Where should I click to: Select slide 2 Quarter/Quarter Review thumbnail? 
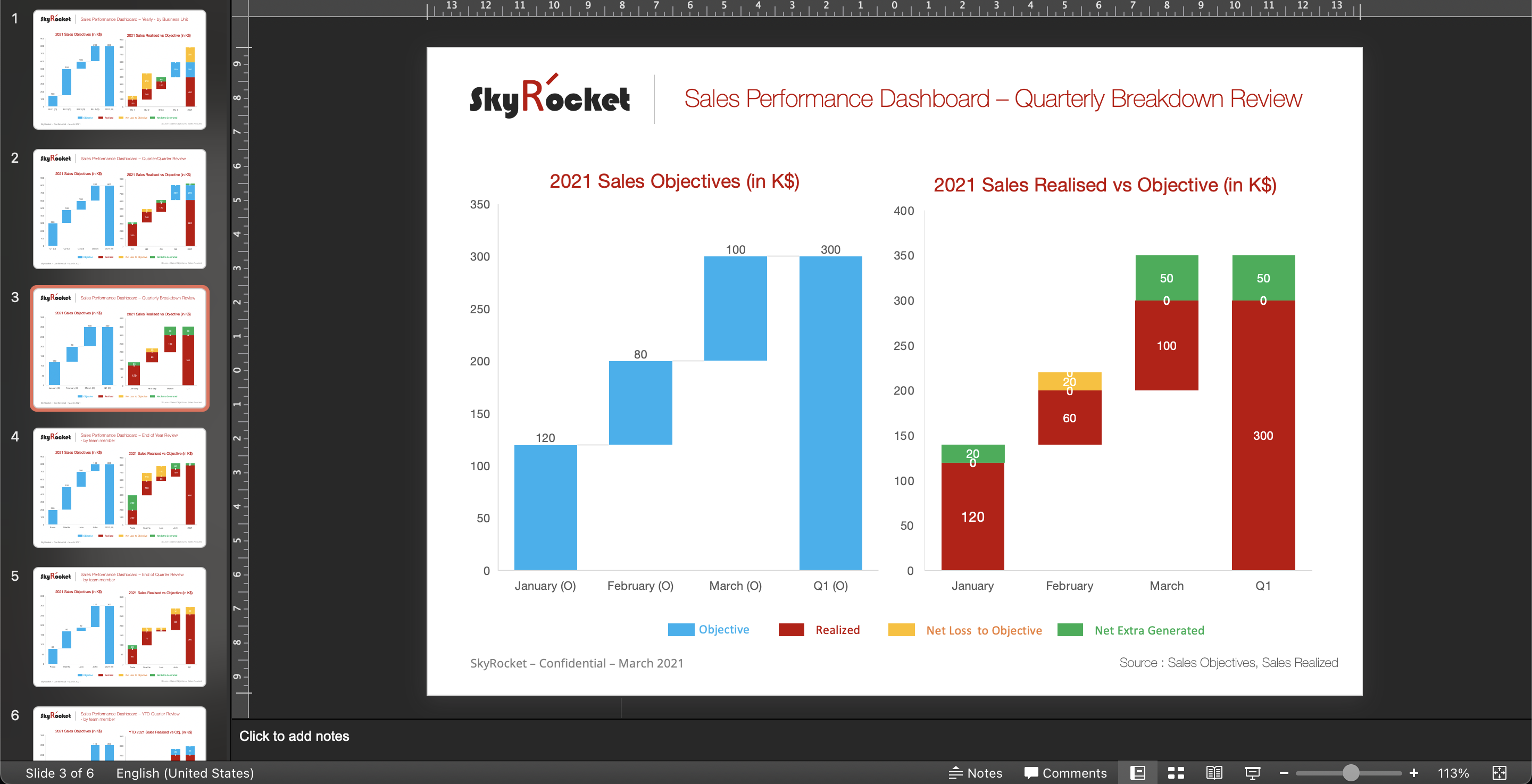120,209
